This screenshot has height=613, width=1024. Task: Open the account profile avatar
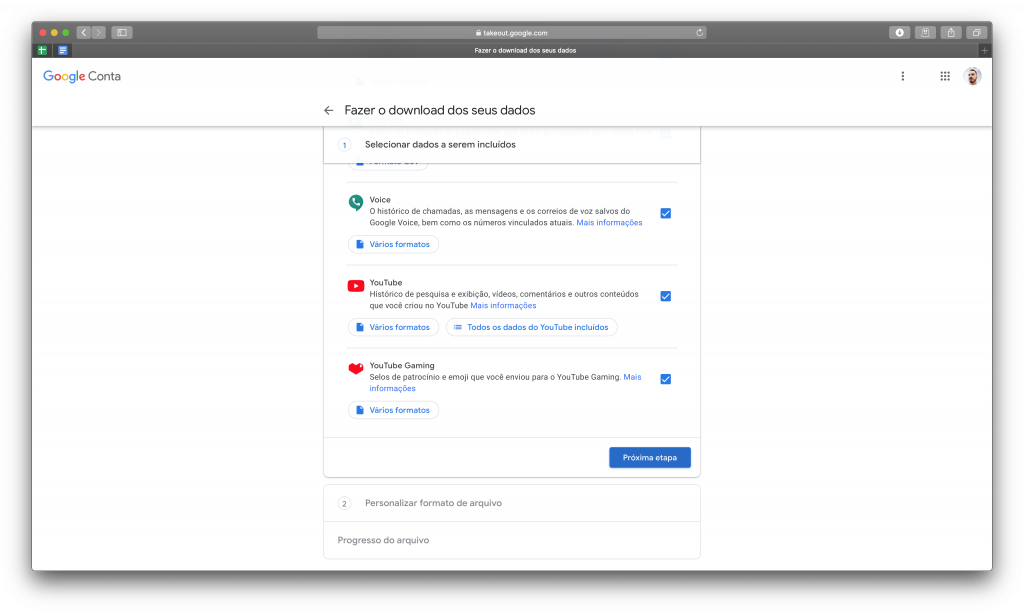tap(972, 76)
